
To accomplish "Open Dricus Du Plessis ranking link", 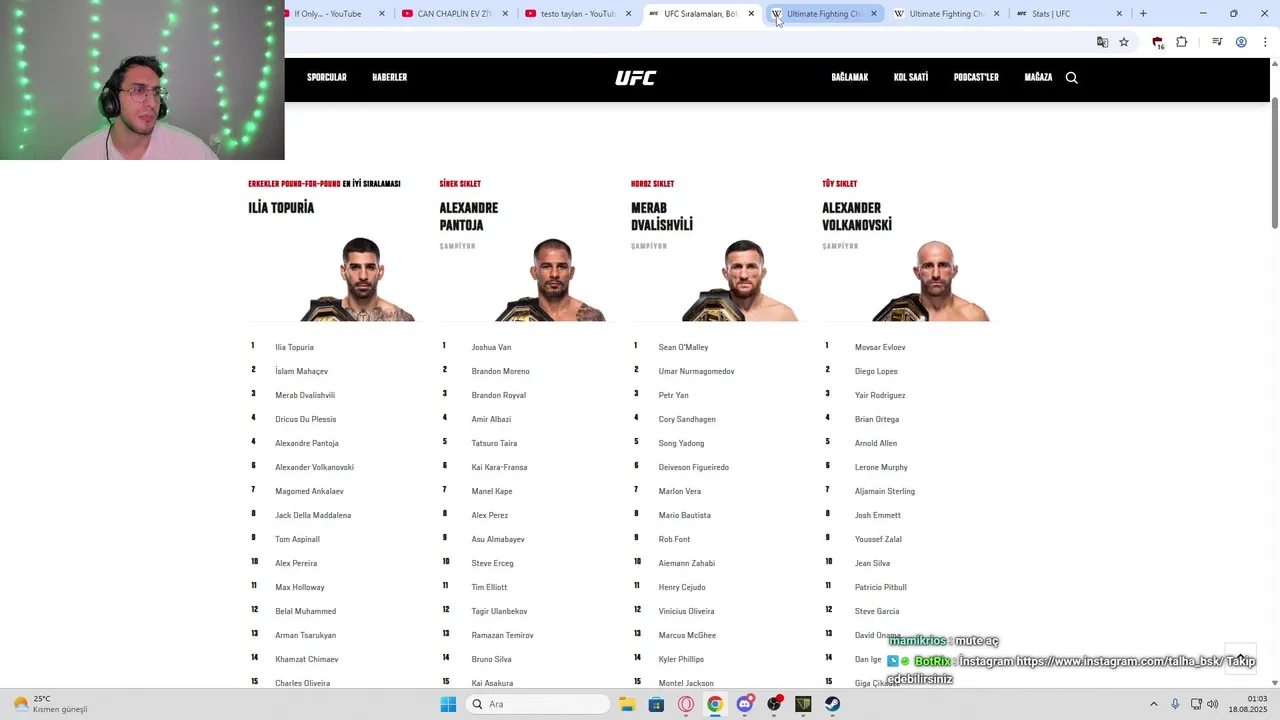I will [x=306, y=419].
